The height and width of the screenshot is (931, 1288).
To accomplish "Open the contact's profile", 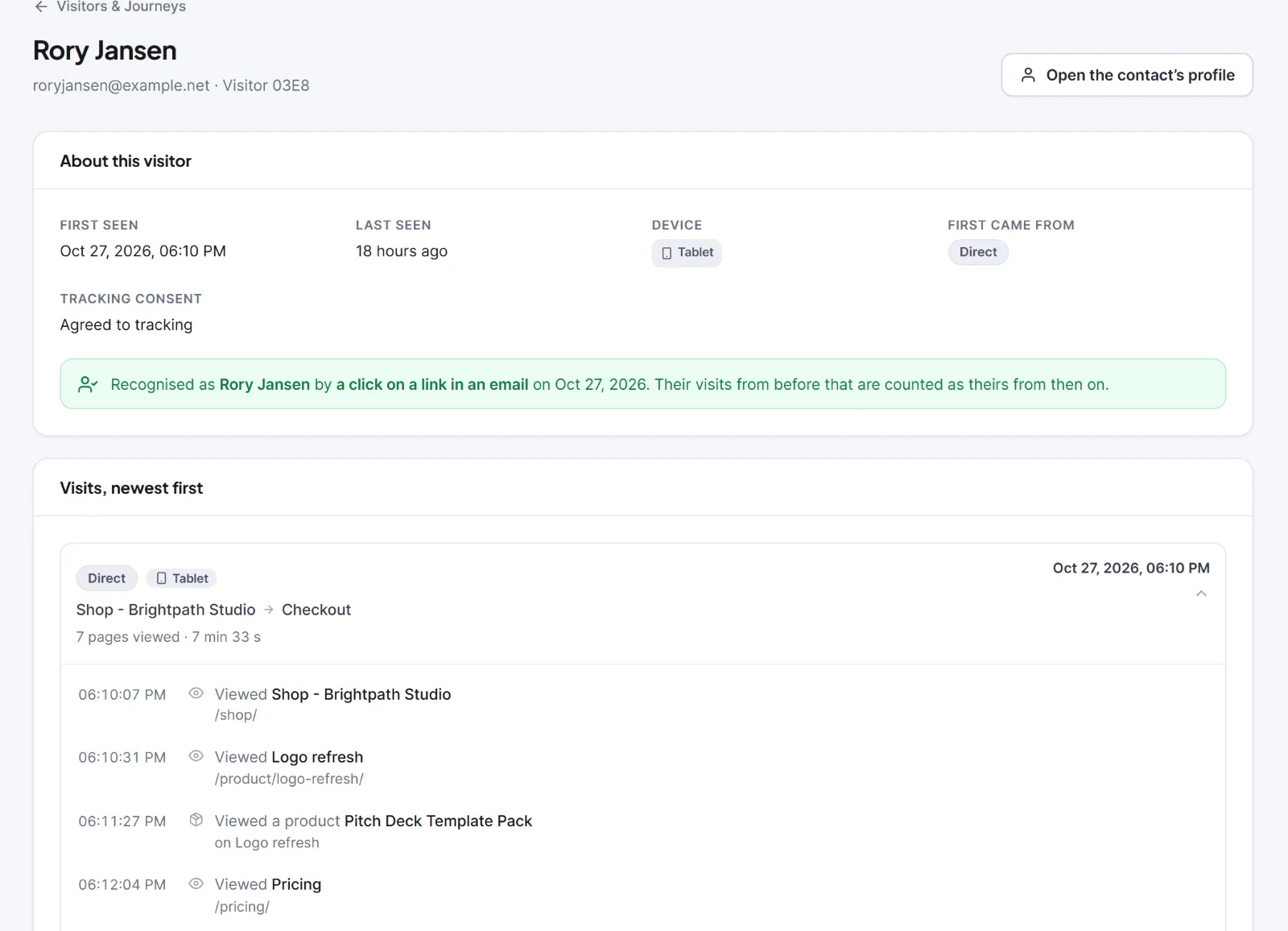I will tap(1126, 75).
